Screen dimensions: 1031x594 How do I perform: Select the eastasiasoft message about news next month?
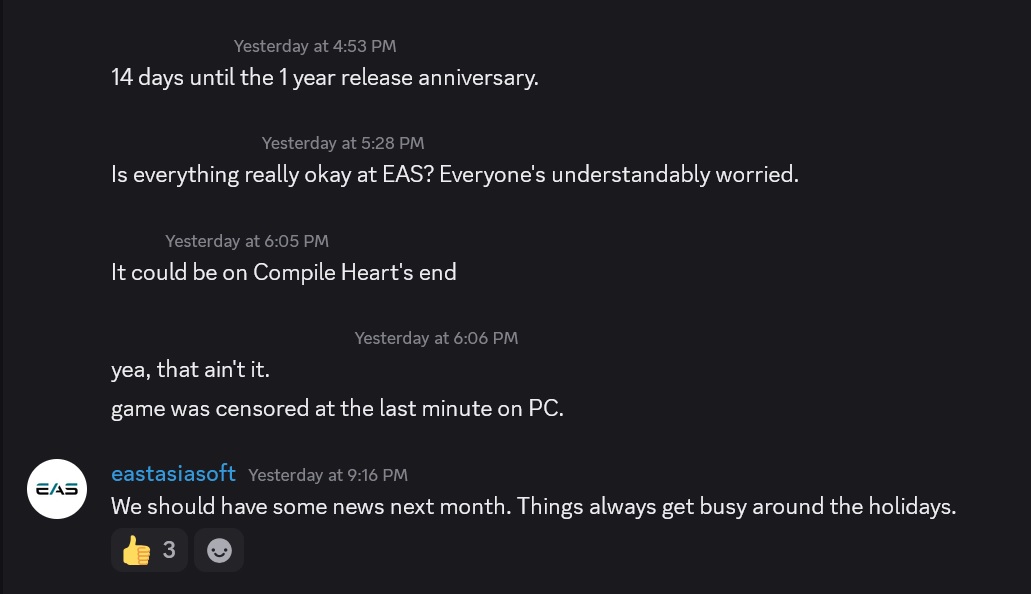click(533, 506)
